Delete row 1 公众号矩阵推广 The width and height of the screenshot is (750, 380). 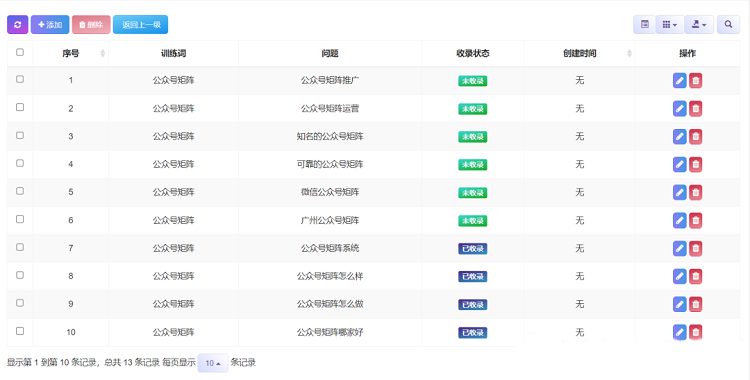click(695, 80)
